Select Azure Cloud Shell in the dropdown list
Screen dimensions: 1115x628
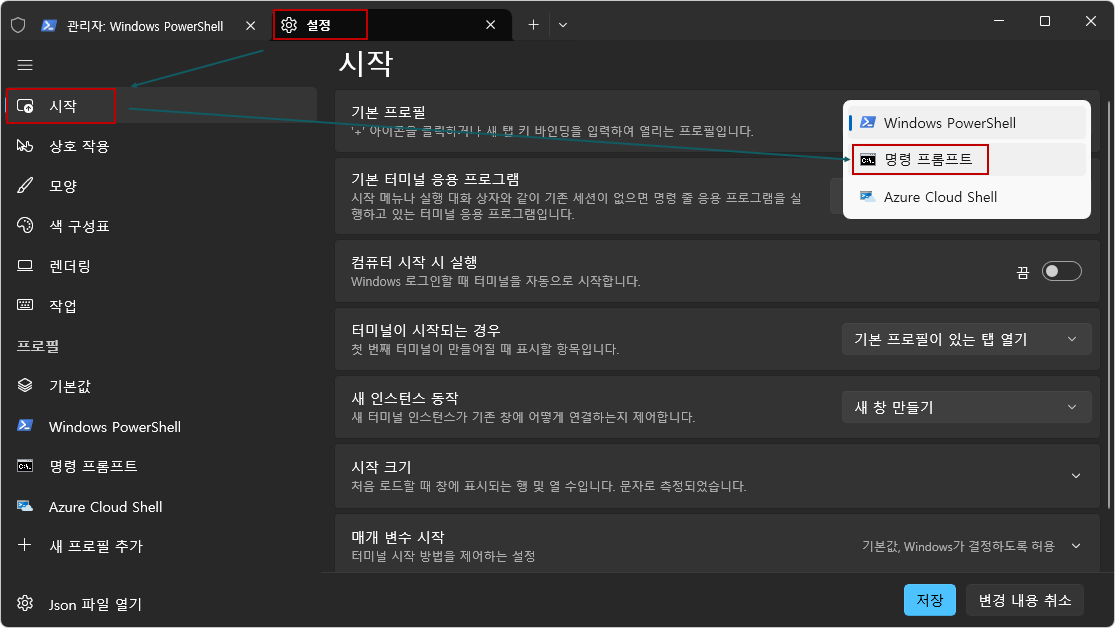967,197
